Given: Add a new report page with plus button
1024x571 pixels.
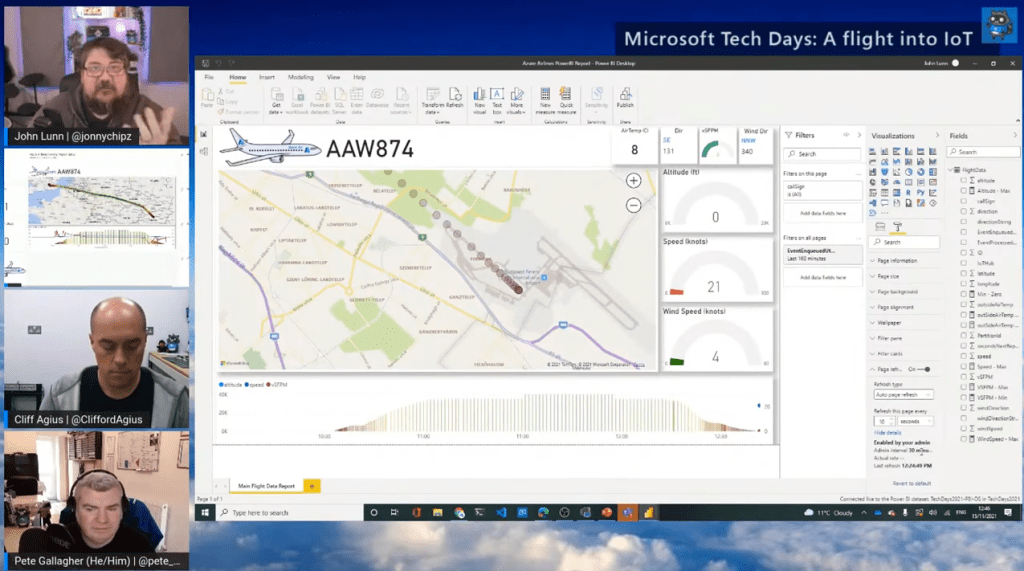Looking at the screenshot, I should click(312, 486).
